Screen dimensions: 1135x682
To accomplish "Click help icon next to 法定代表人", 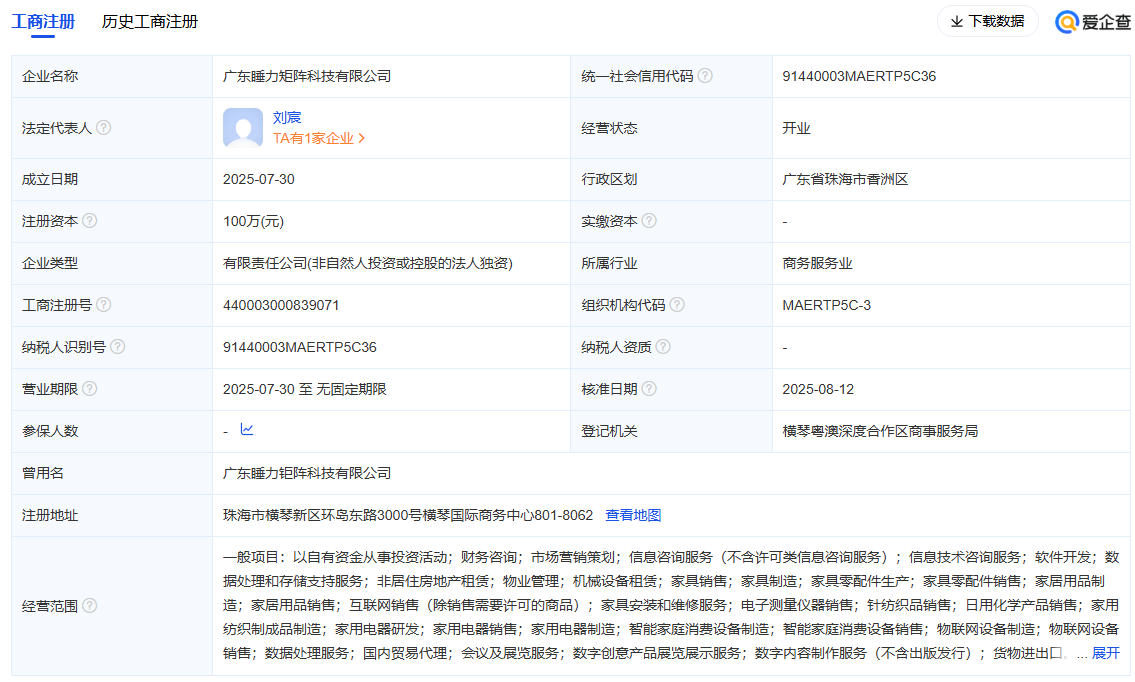I will coord(104,128).
